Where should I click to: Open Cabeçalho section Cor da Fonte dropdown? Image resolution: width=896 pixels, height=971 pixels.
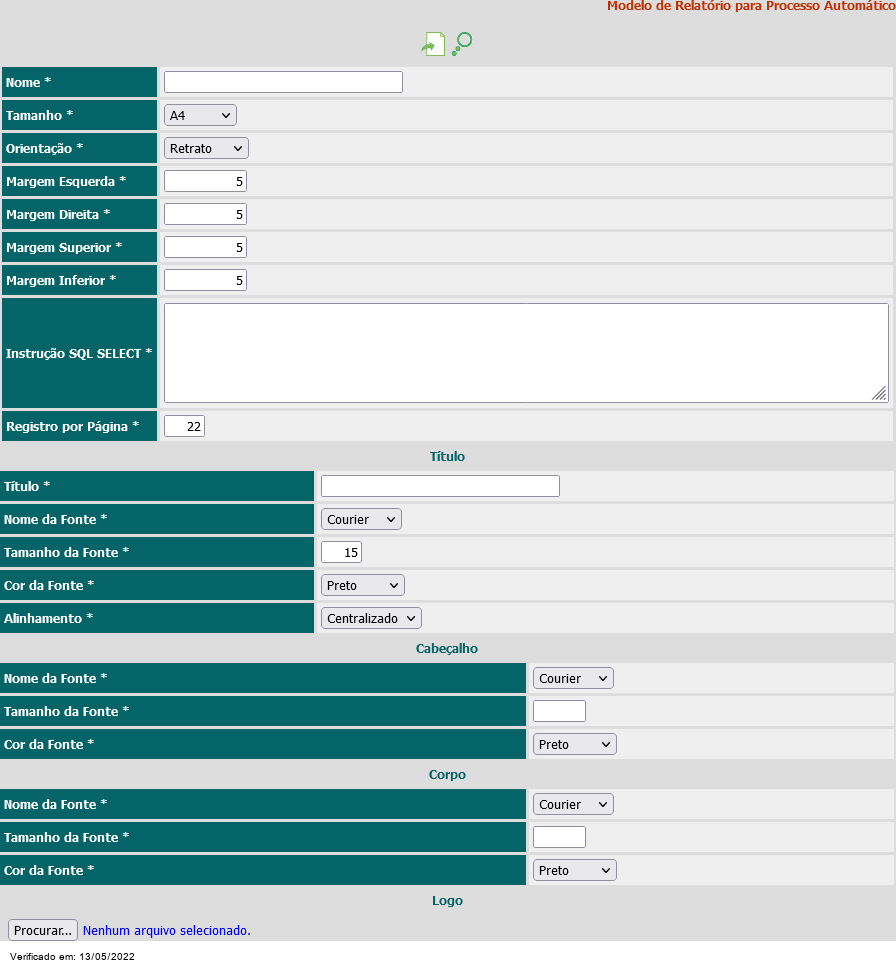tap(575, 744)
